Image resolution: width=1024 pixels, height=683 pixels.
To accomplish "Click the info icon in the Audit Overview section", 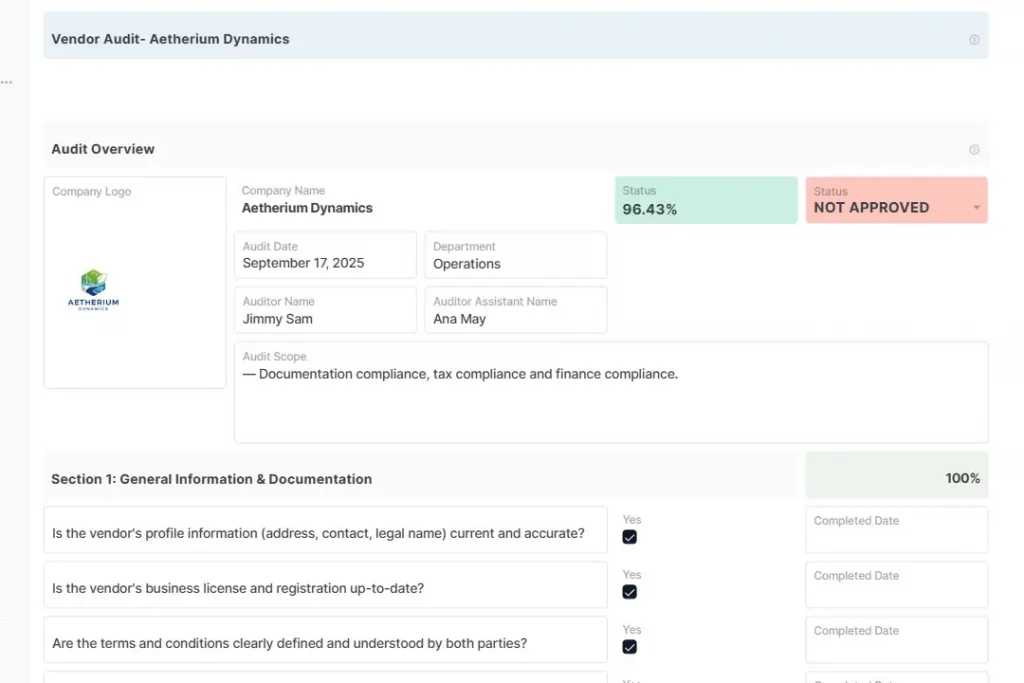I will click(974, 149).
